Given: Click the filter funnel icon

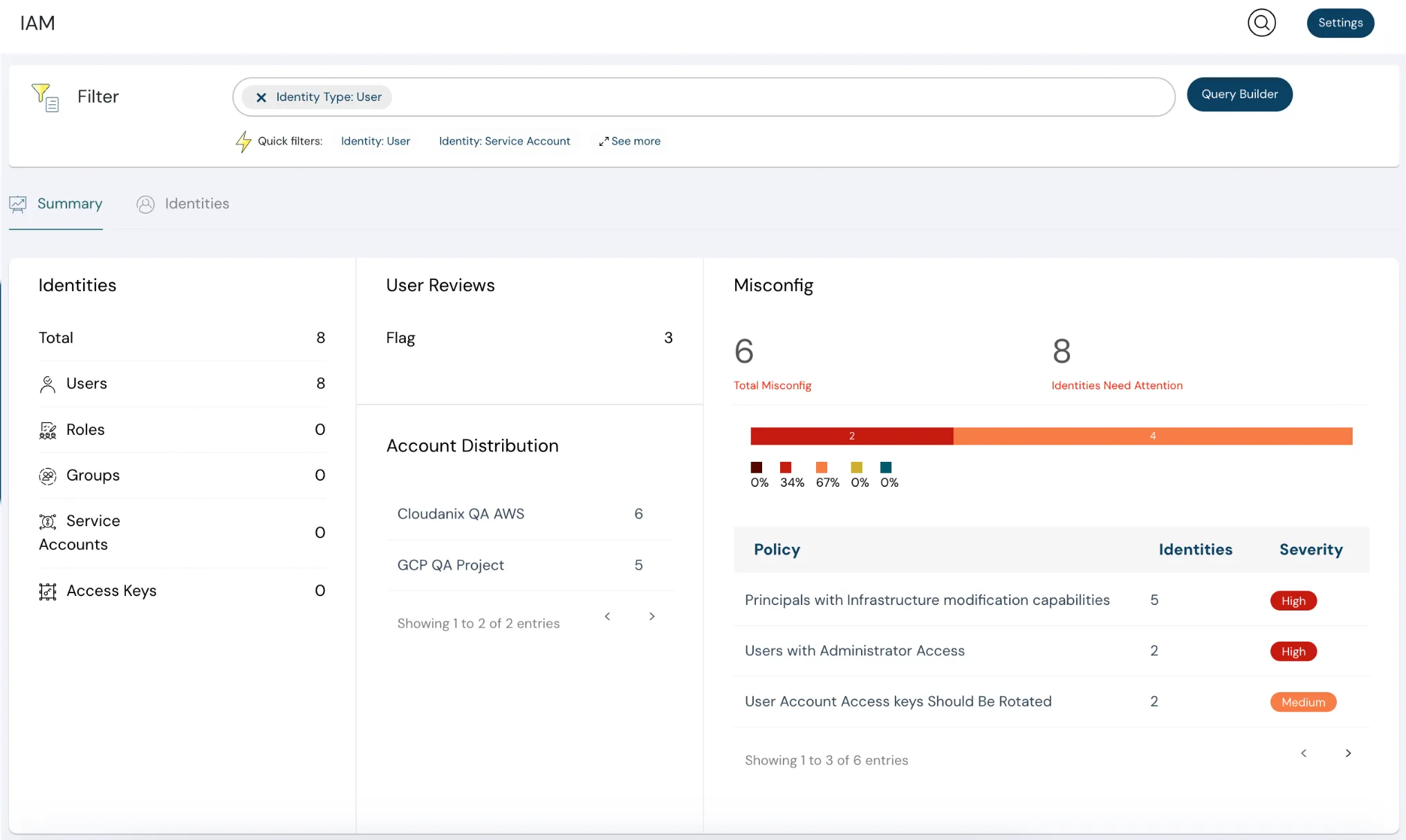Looking at the screenshot, I should (x=44, y=97).
